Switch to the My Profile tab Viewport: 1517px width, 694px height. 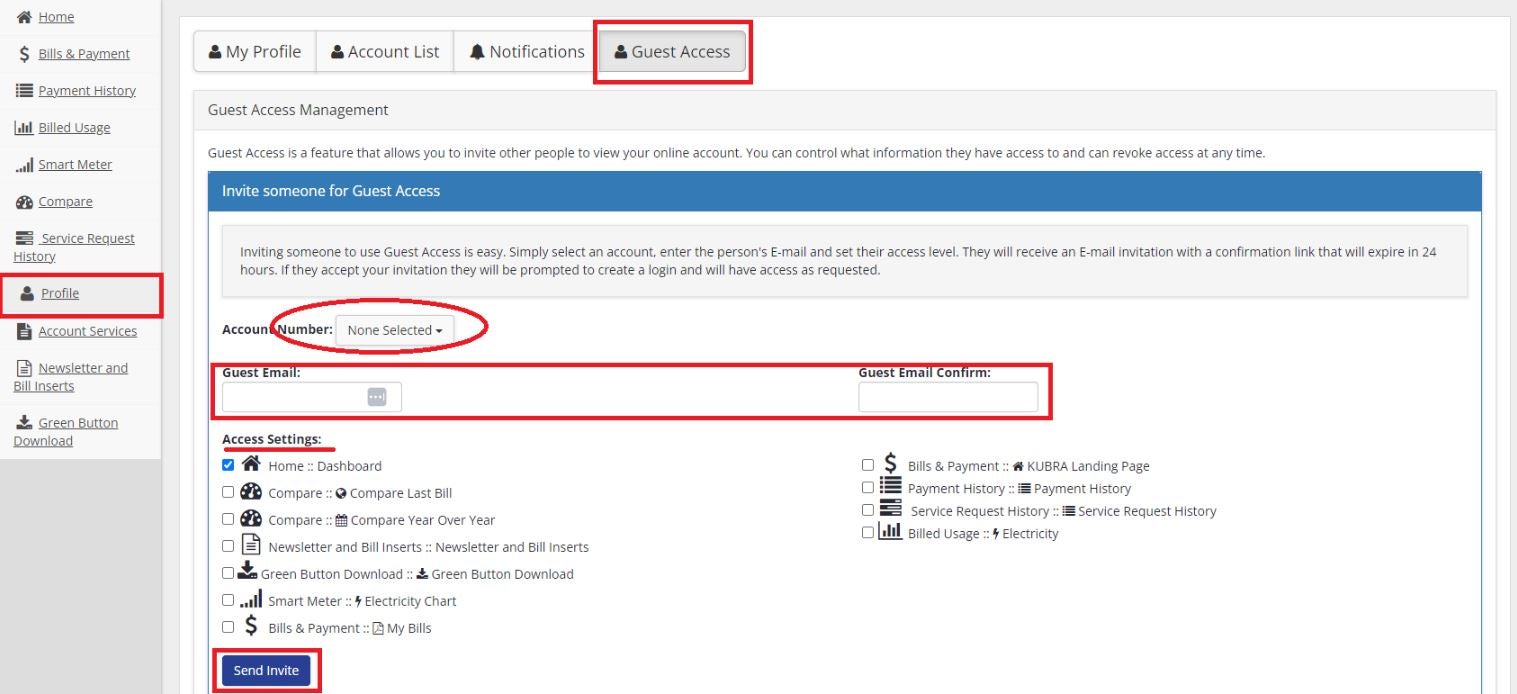pos(254,52)
